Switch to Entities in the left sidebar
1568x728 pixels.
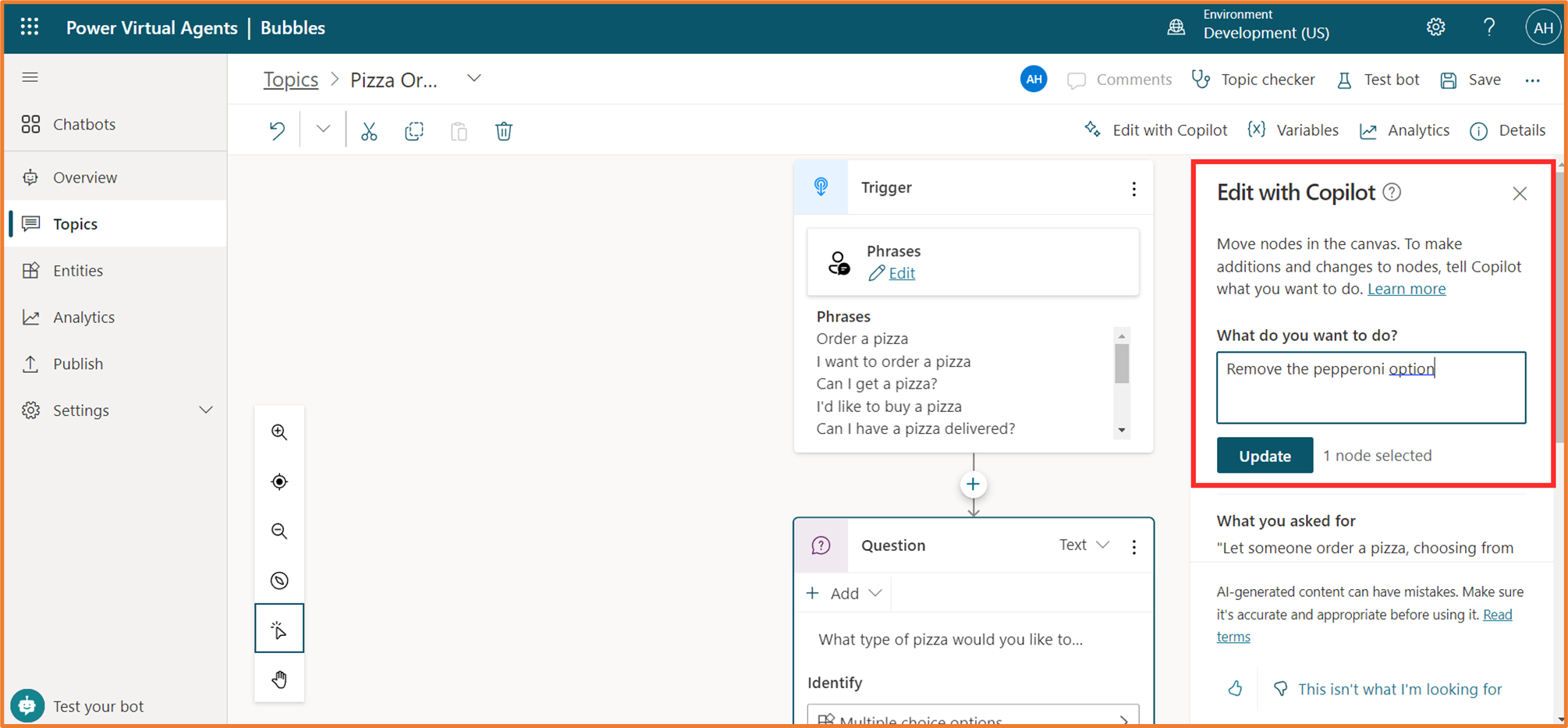77,270
